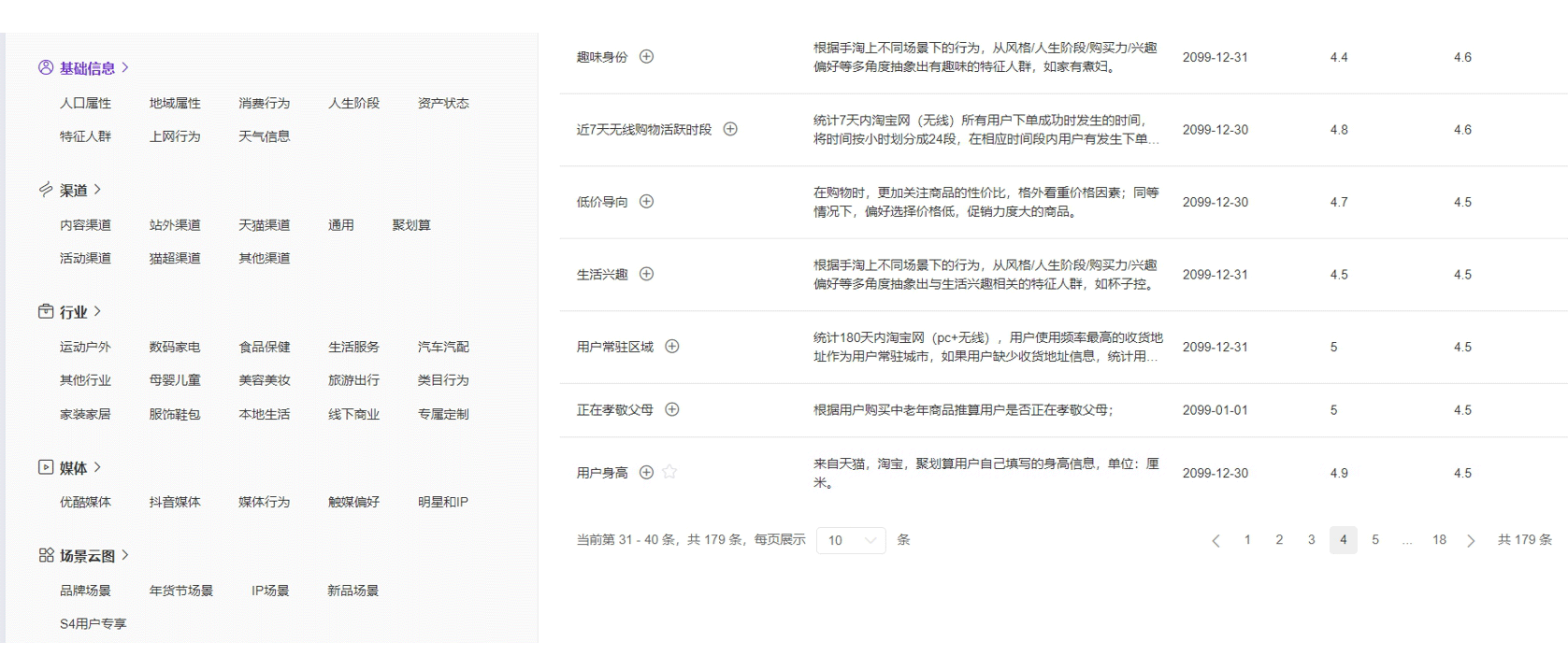Select page 5 in pagination

[x=1374, y=540]
